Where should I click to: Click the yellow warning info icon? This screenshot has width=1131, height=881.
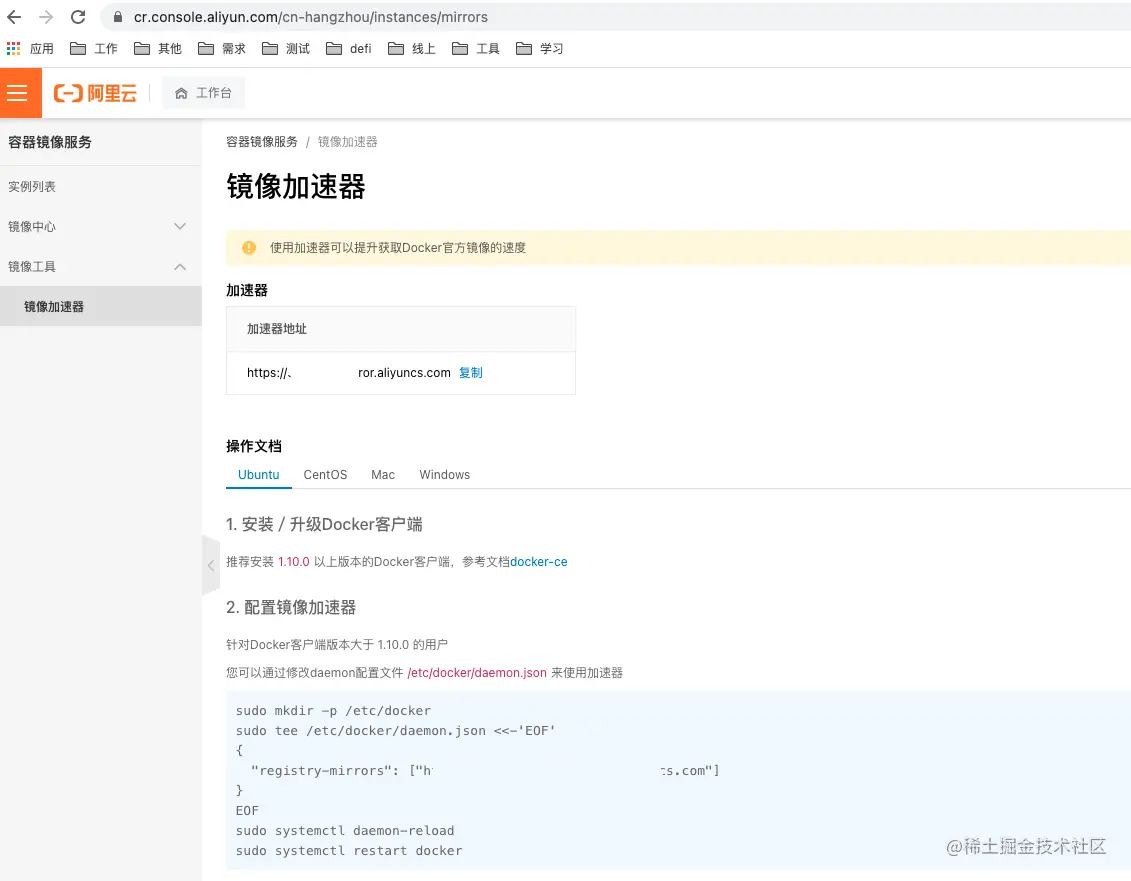(x=249, y=247)
